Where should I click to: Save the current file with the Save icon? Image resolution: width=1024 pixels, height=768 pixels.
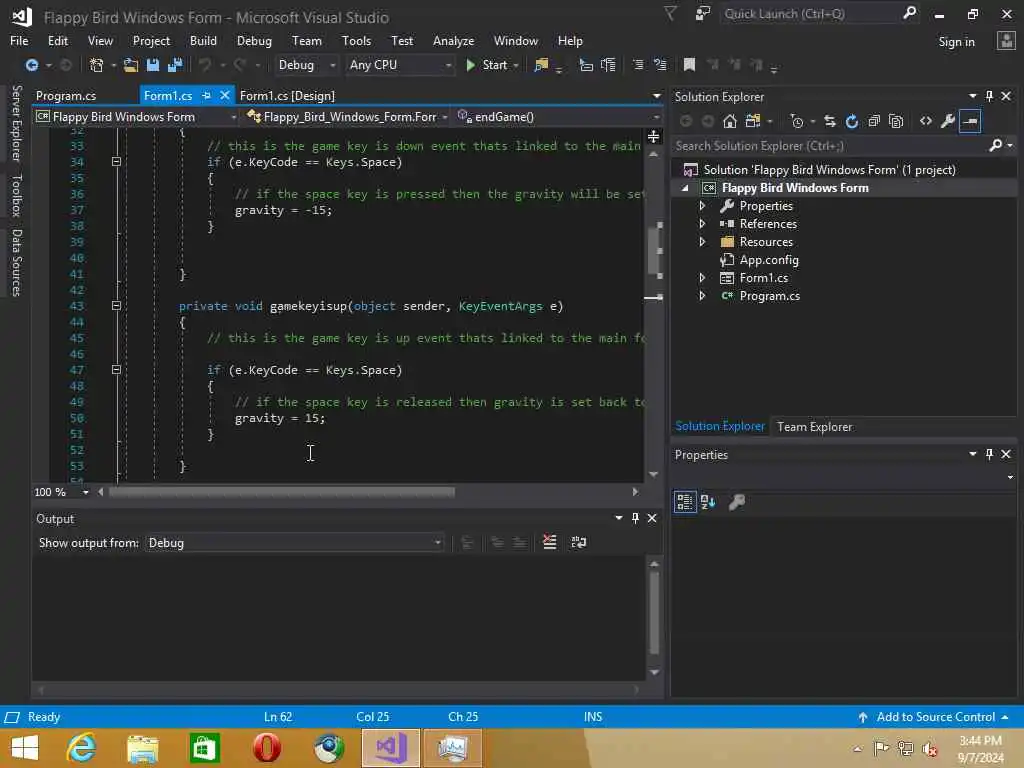click(x=153, y=65)
